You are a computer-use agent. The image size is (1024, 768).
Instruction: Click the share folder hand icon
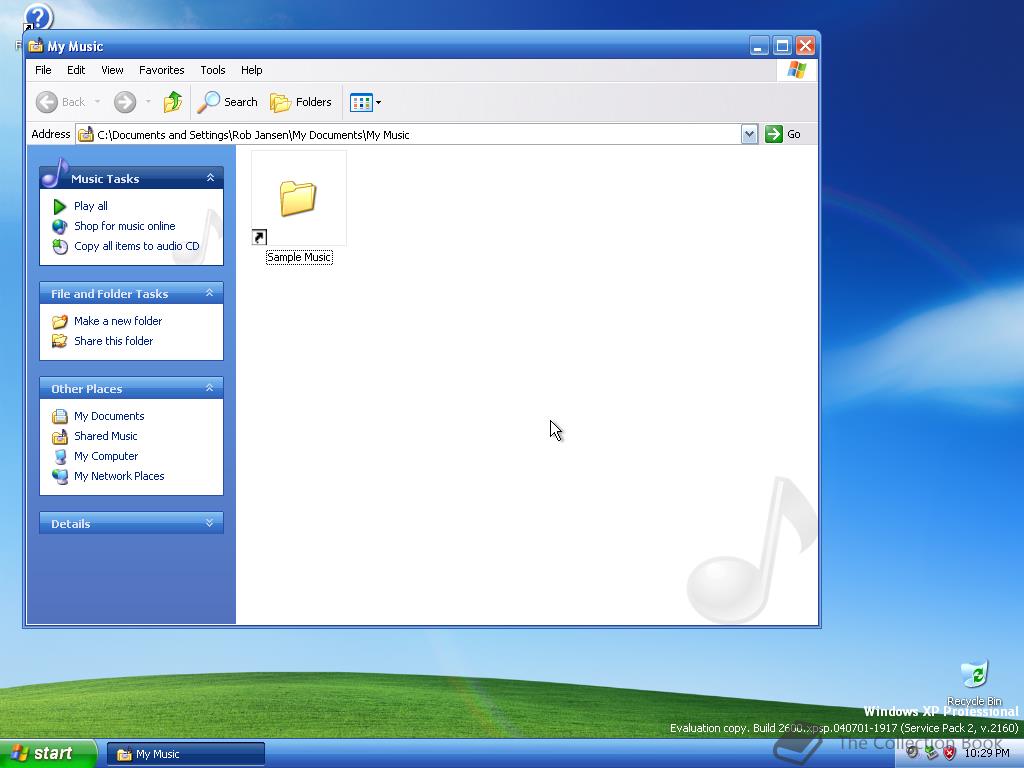click(59, 341)
